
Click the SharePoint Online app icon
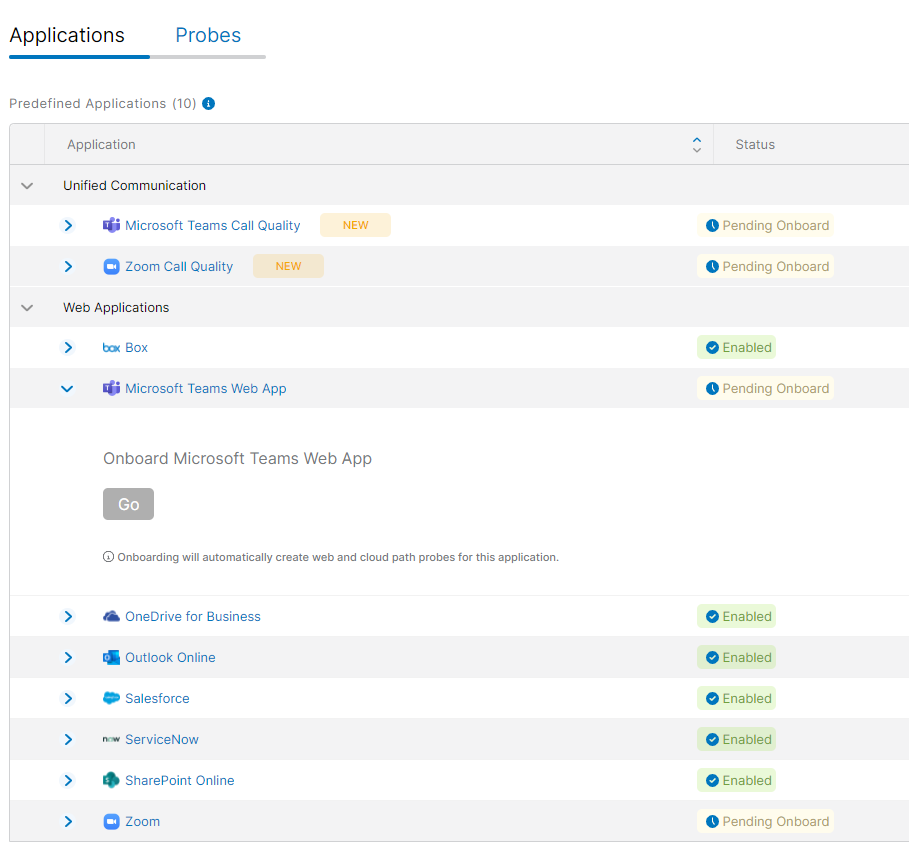(x=111, y=780)
